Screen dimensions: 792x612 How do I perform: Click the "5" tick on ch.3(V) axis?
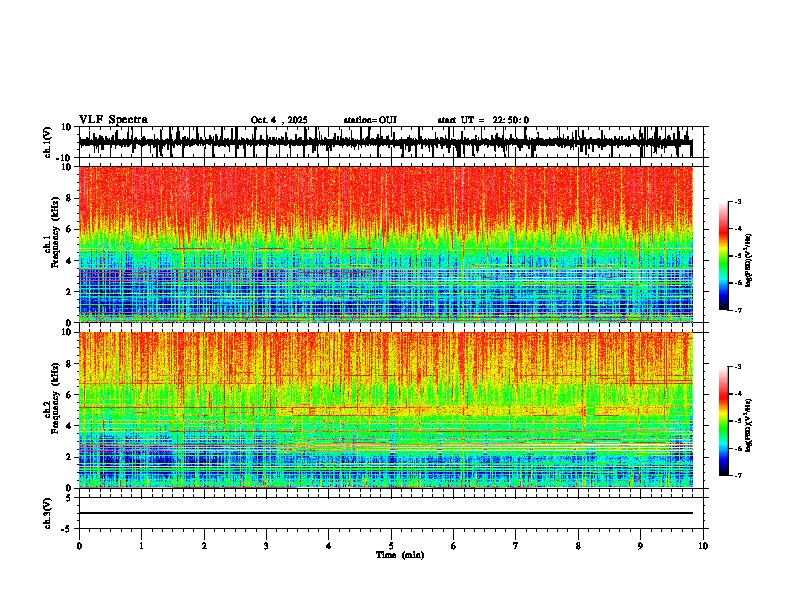pyautogui.click(x=69, y=498)
